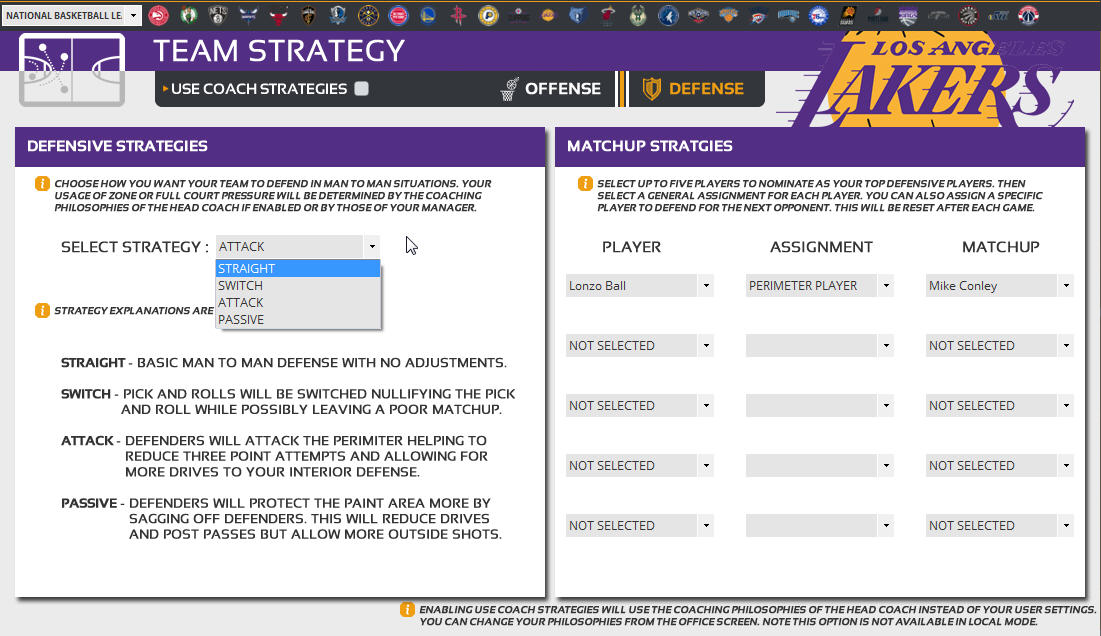Select the LA Clippers team logo
The image size is (1101, 636).
point(518,15)
